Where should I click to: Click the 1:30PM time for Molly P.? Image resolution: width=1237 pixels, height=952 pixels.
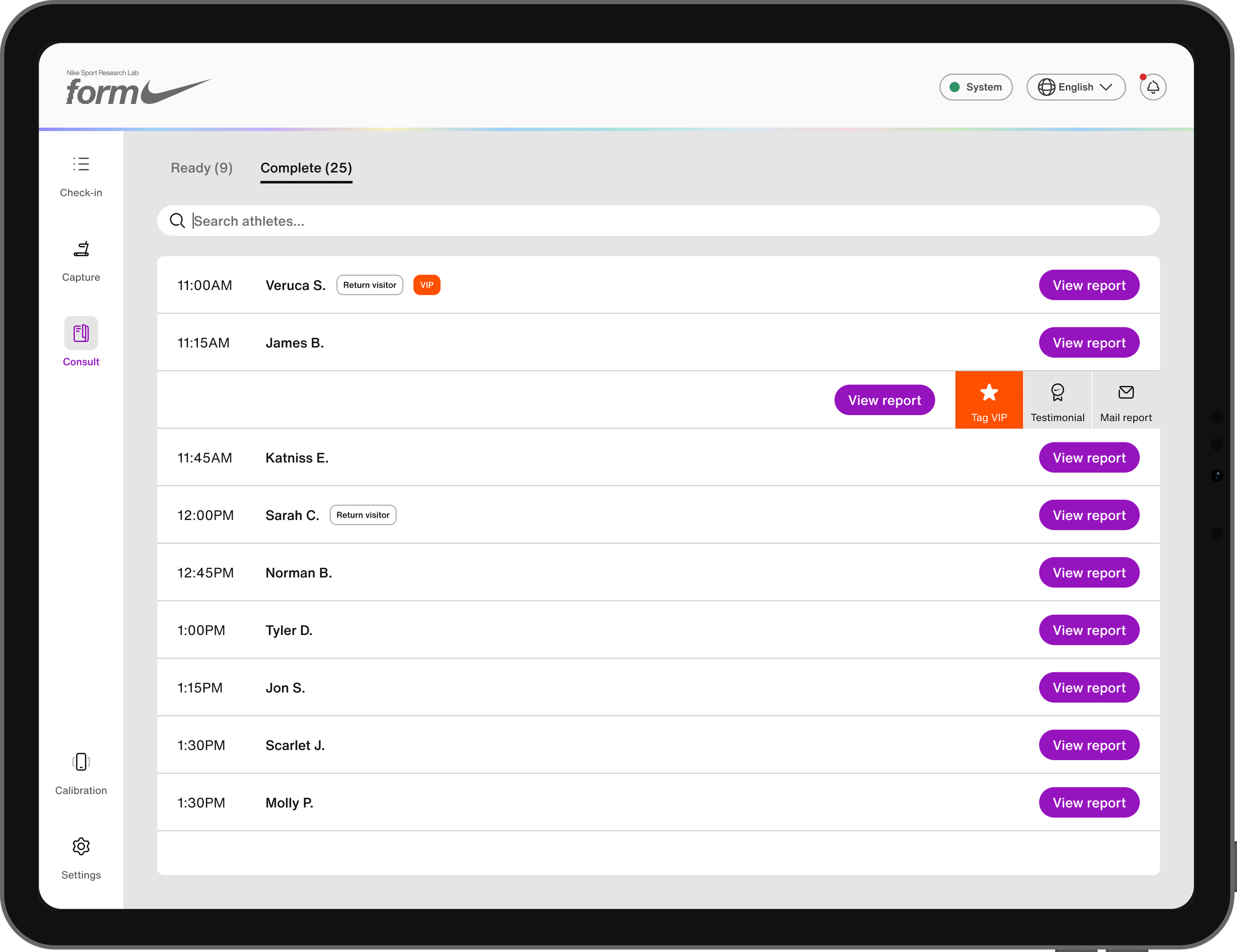(201, 803)
